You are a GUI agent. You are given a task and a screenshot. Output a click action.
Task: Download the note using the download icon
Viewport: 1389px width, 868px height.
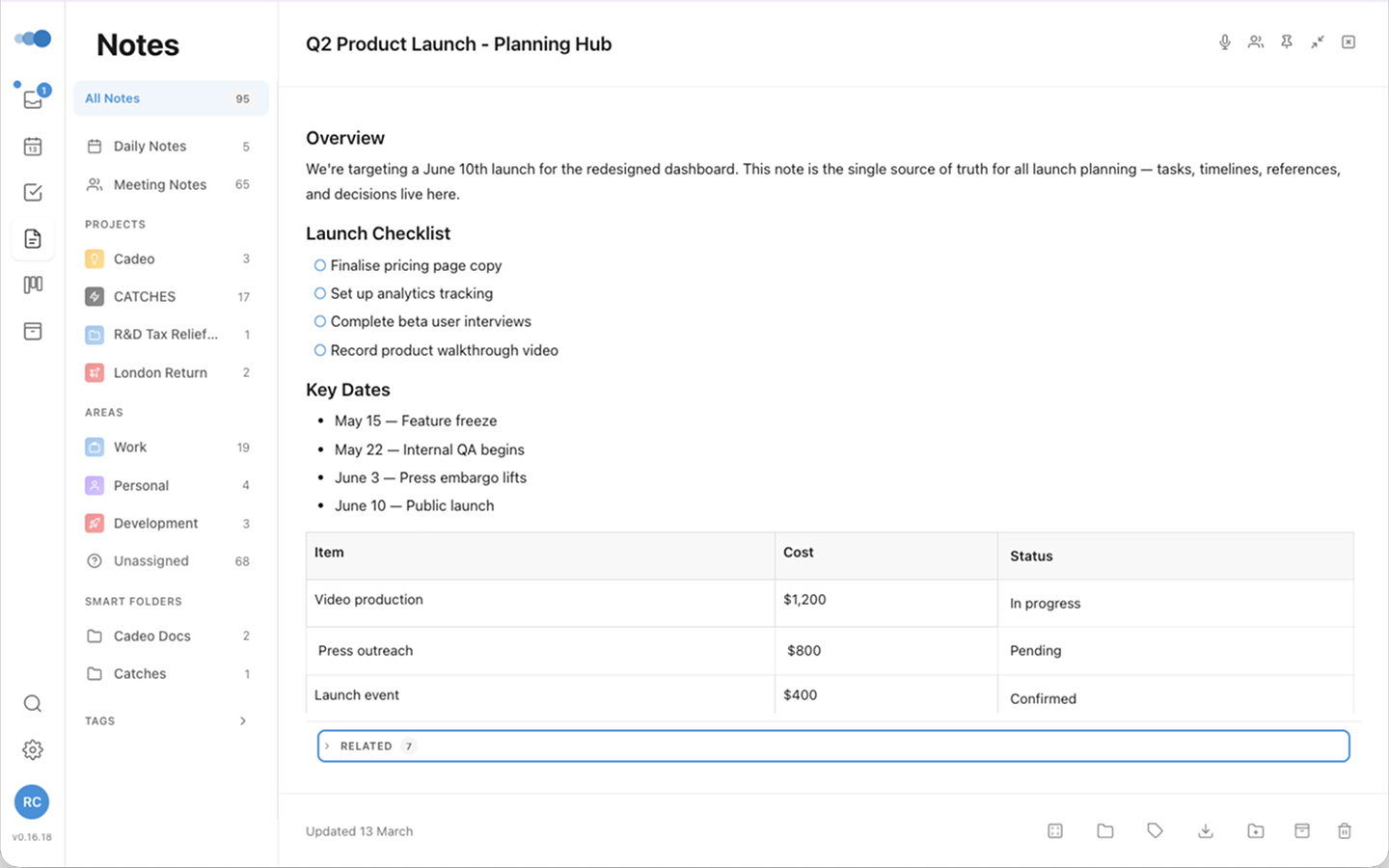(1205, 830)
